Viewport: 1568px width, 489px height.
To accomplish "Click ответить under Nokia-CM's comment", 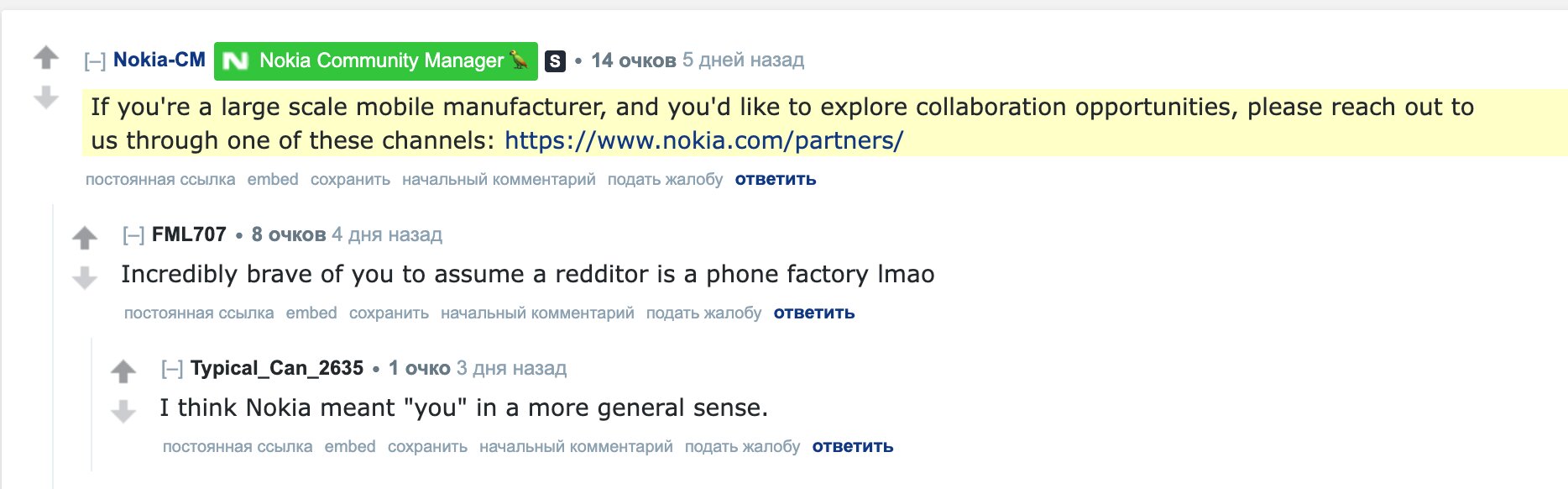I will (776, 179).
